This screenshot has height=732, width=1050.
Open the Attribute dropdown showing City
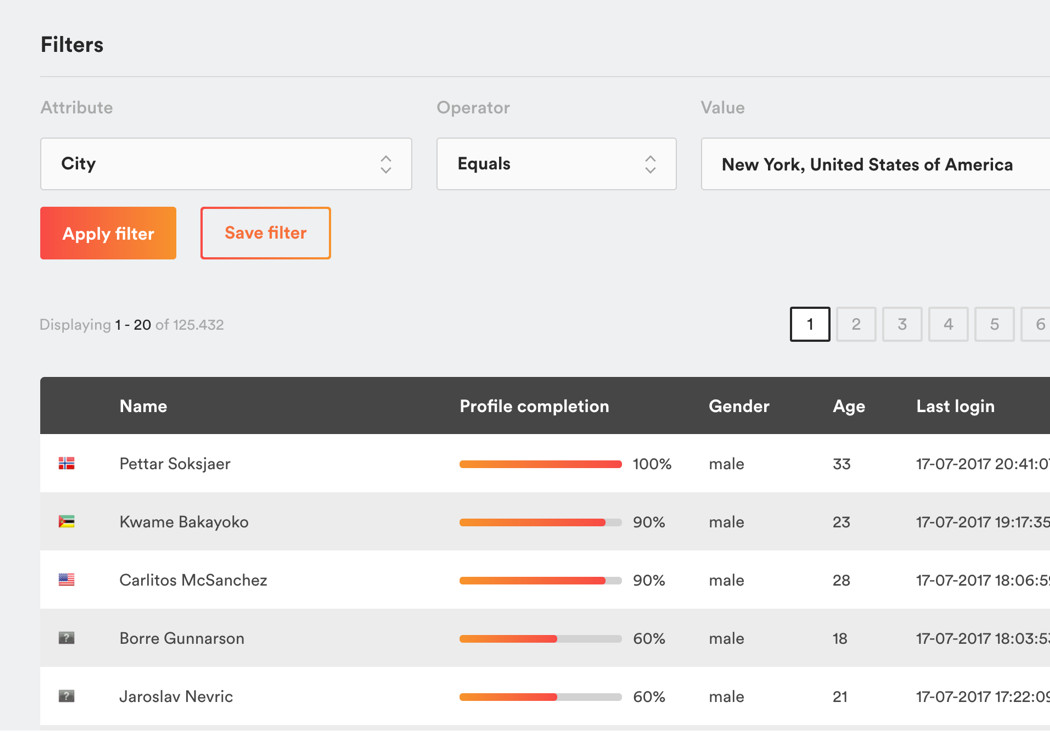(x=226, y=164)
